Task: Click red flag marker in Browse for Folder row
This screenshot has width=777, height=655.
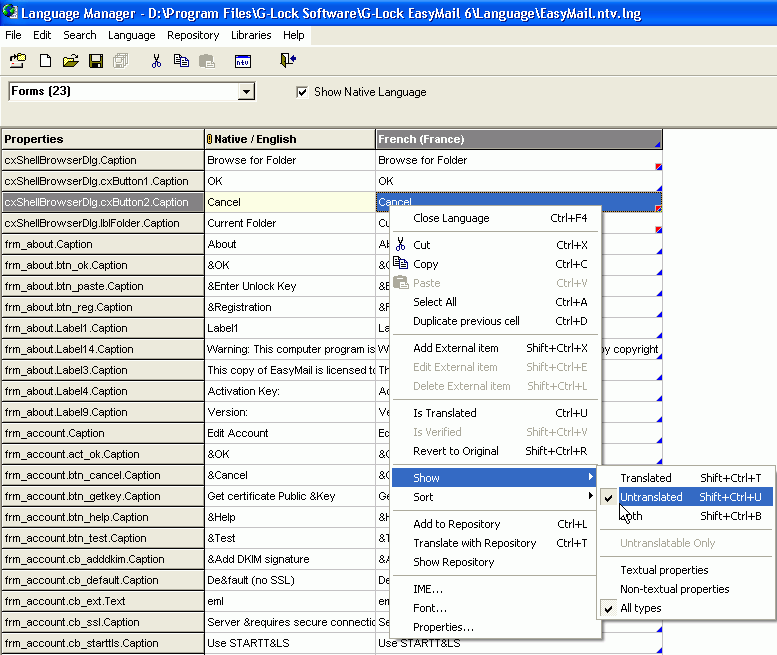Action: pos(659,166)
